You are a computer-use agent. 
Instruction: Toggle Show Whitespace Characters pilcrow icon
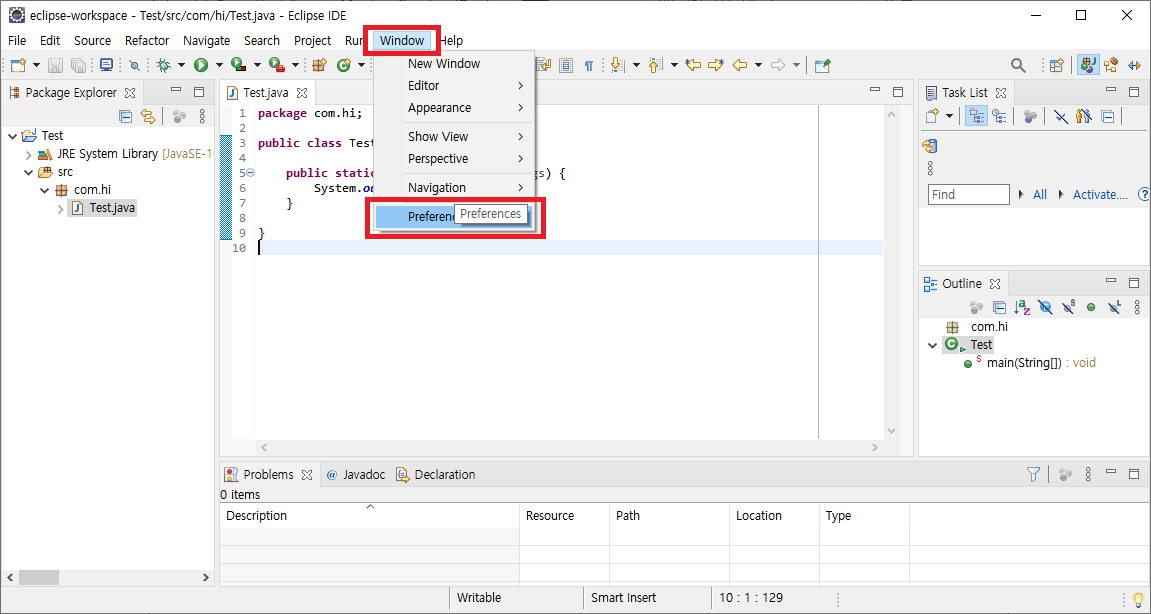point(589,65)
